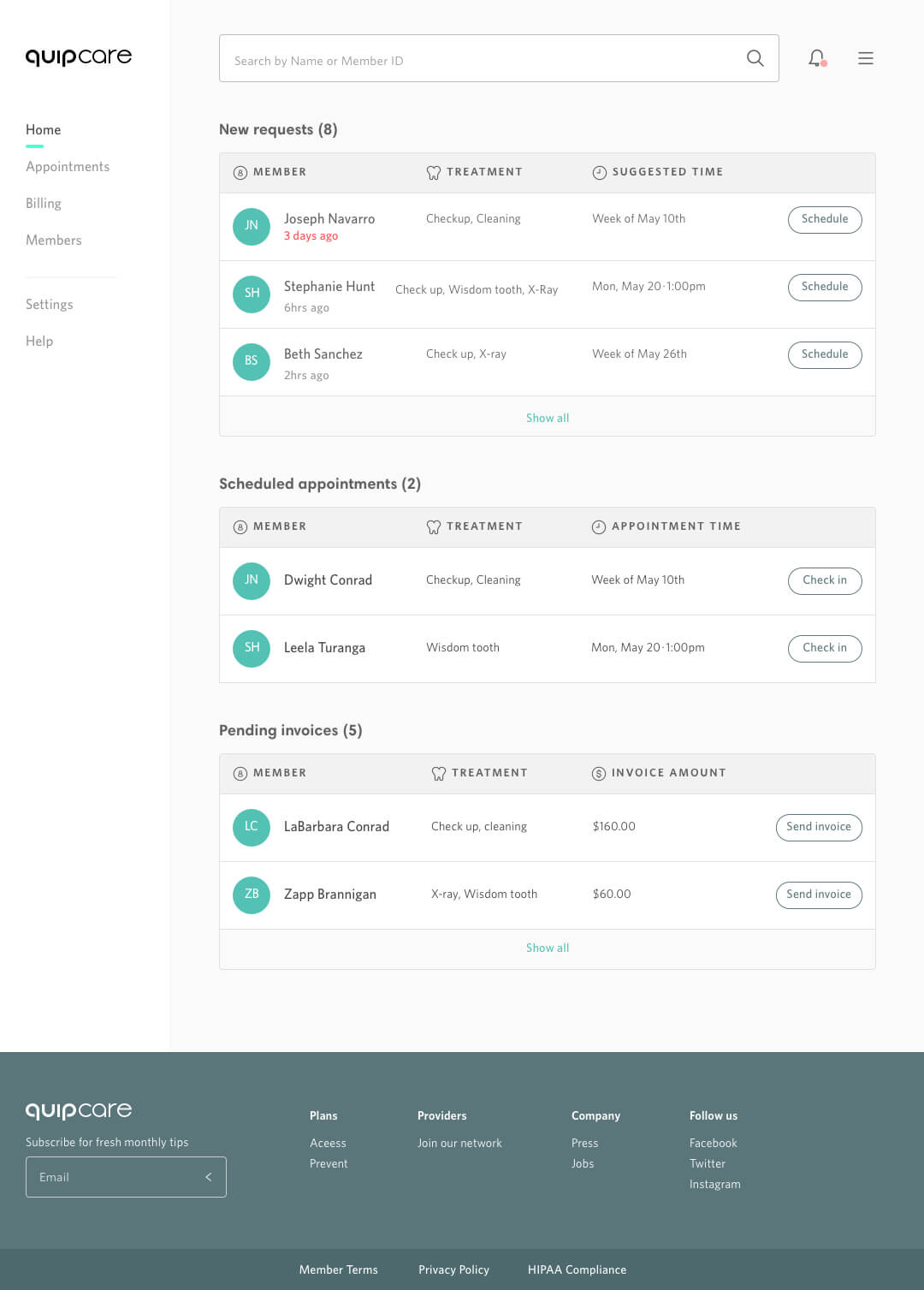This screenshot has width=924, height=1290.
Task: Click Zapp Brannigan's ZB avatar
Action: pyautogui.click(x=252, y=895)
